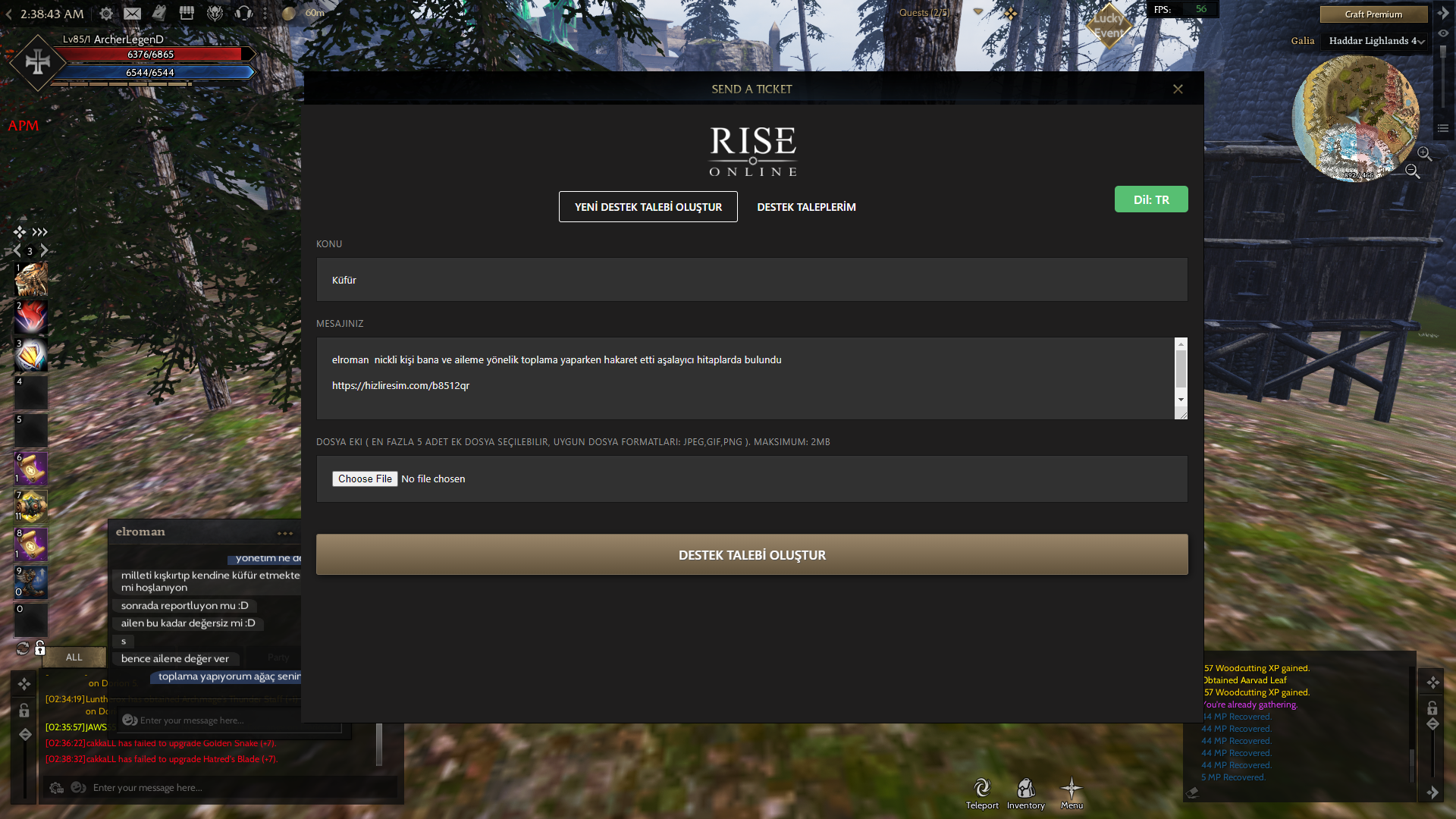The width and height of the screenshot is (1456, 819).
Task: Click the Choose File button
Action: tap(365, 479)
